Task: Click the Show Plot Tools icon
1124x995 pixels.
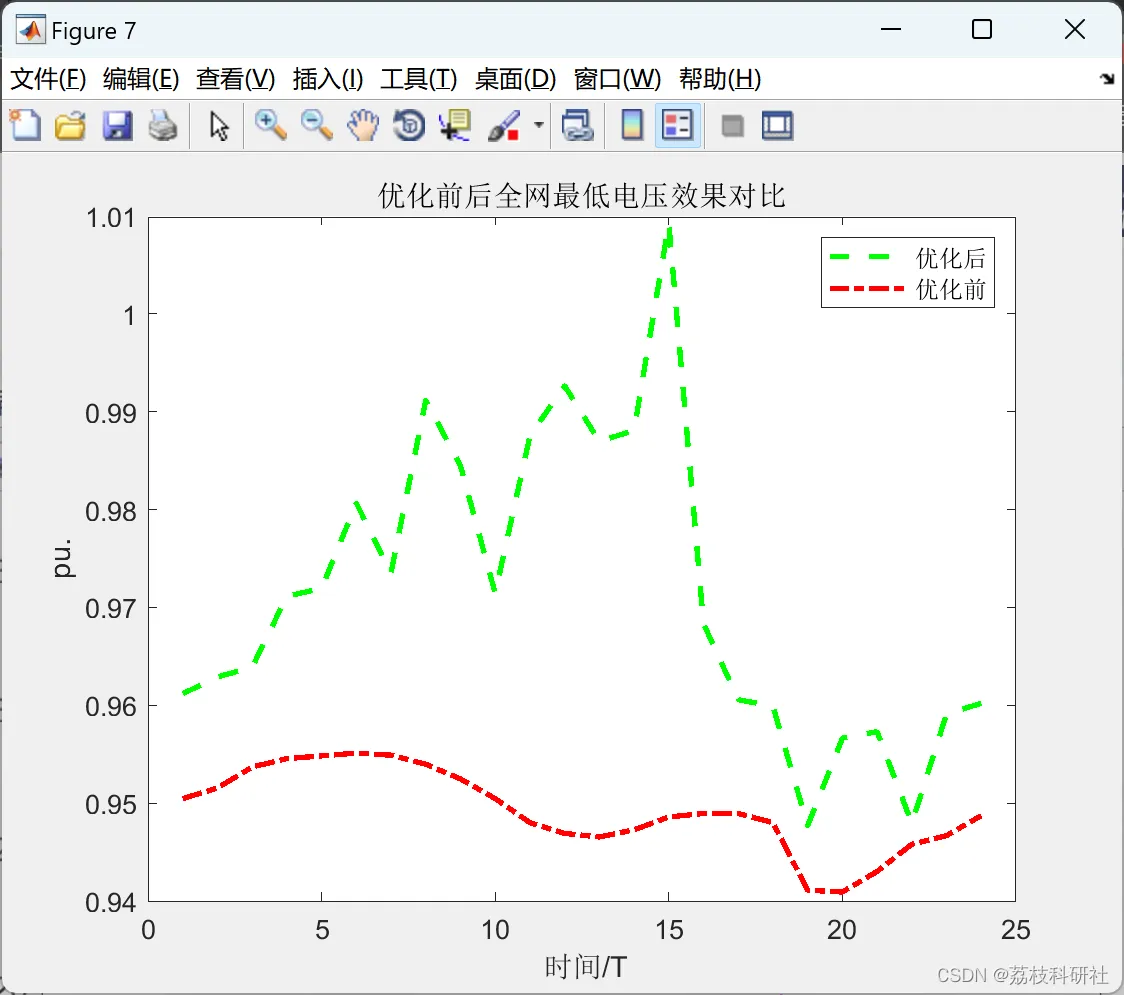Action: pos(777,125)
